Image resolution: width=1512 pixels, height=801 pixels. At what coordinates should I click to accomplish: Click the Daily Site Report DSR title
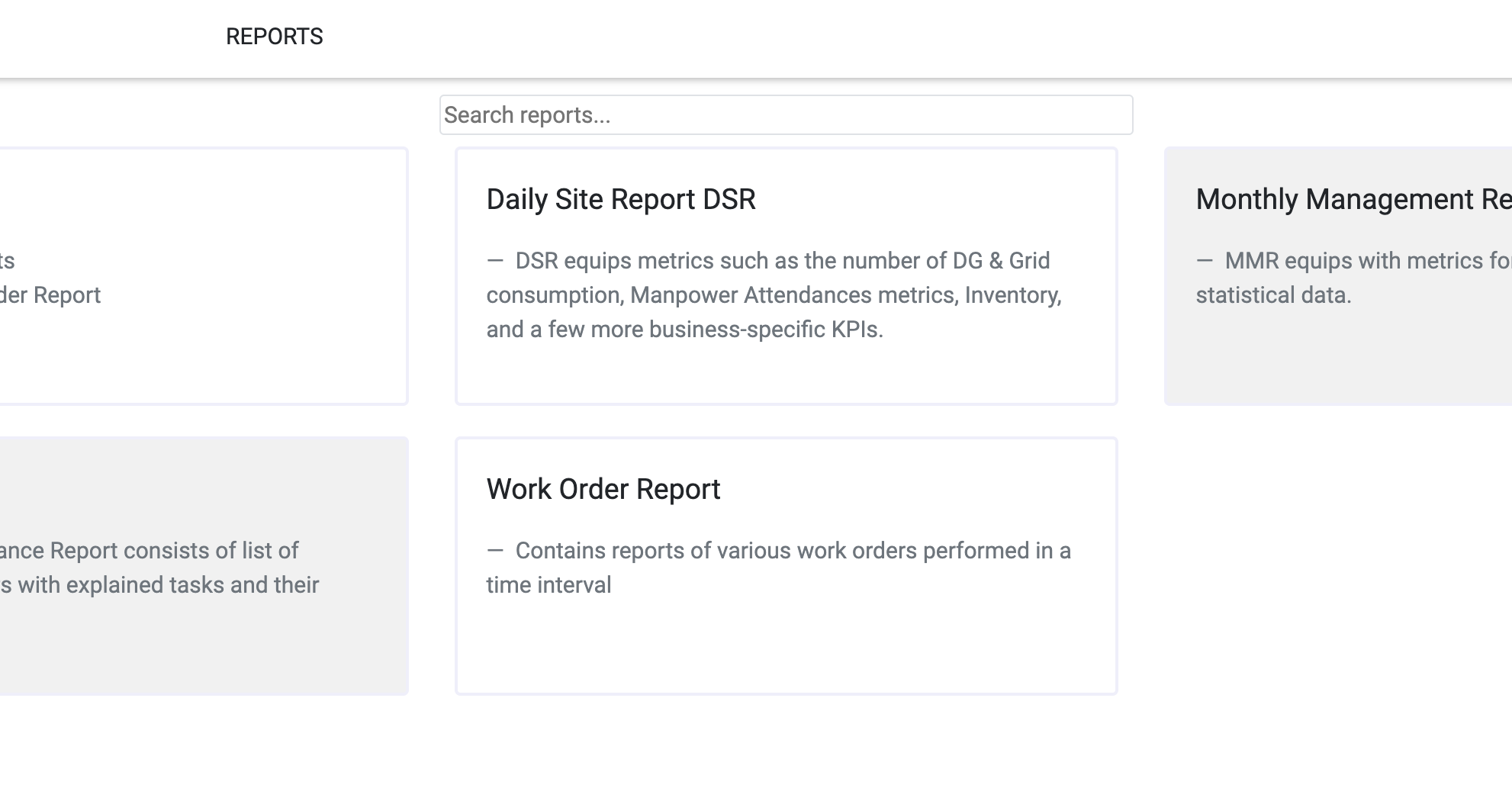click(619, 199)
